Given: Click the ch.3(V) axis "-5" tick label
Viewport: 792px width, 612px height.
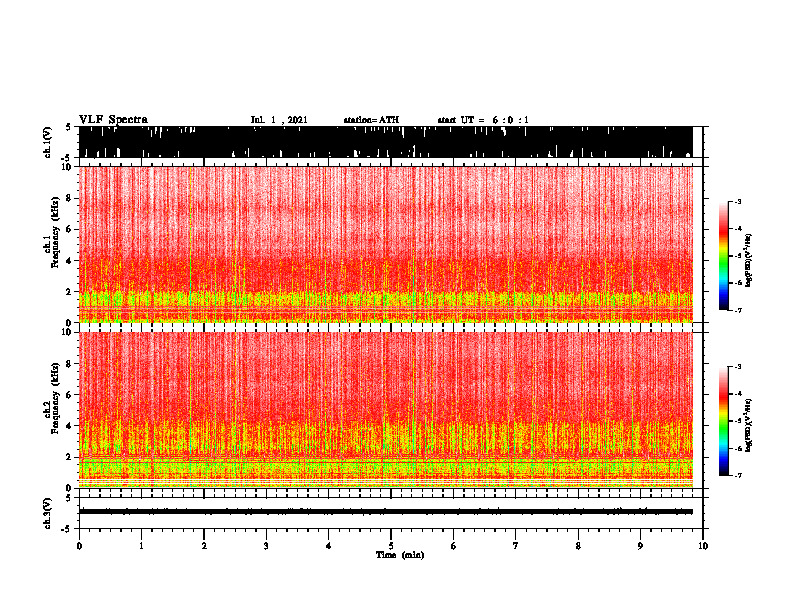Looking at the screenshot, I should point(68,529).
